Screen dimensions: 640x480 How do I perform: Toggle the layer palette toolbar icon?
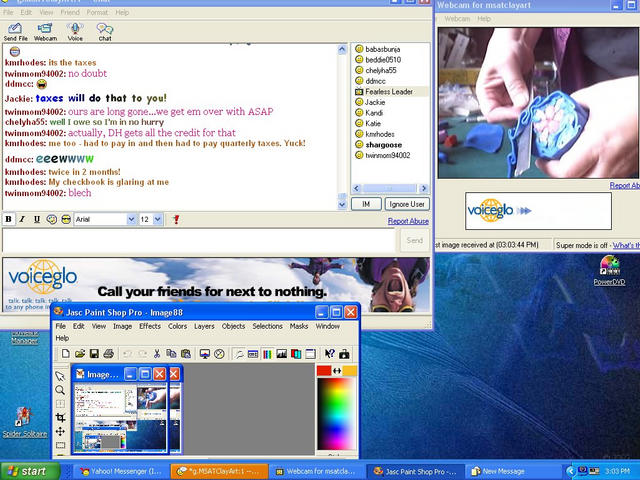click(296, 354)
